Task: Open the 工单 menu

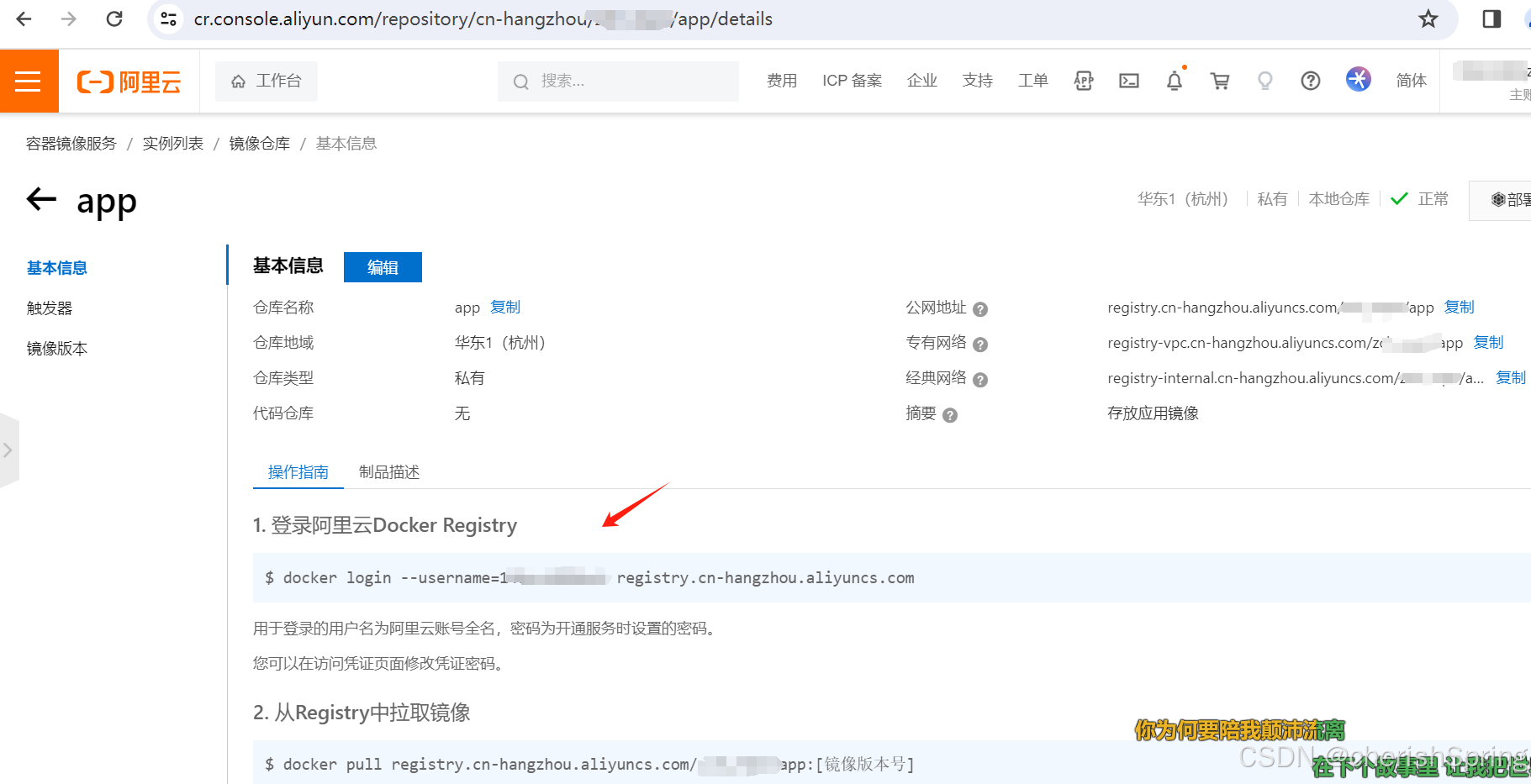Action: click(x=1032, y=81)
